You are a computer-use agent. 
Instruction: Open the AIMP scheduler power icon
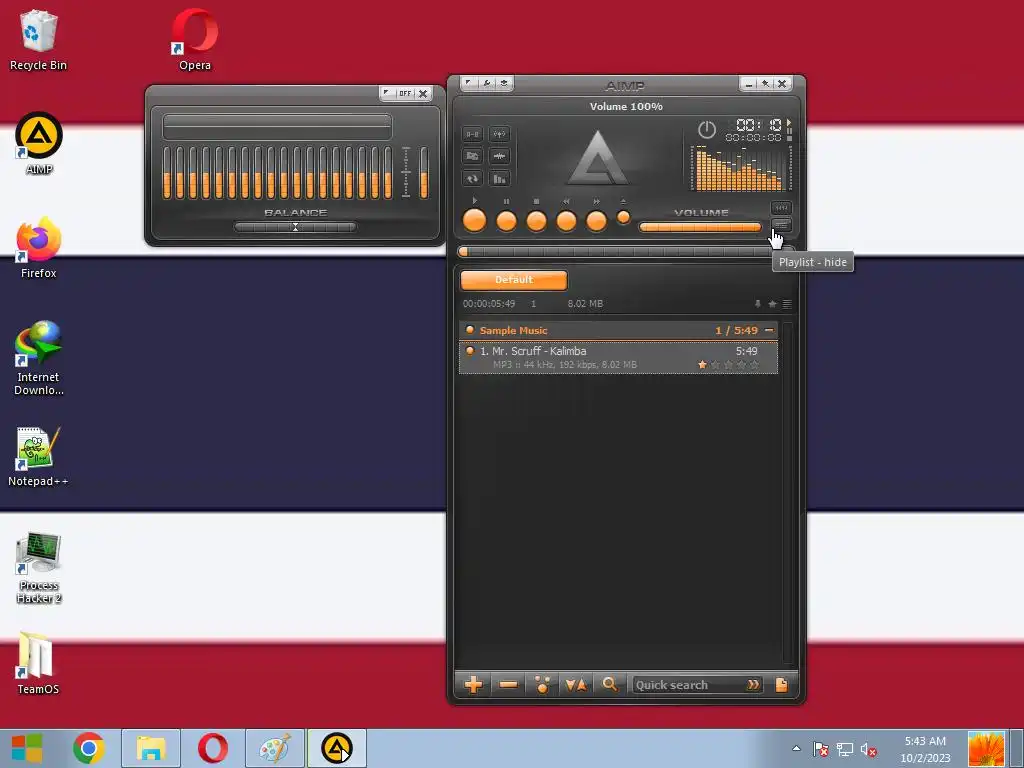[x=707, y=129]
